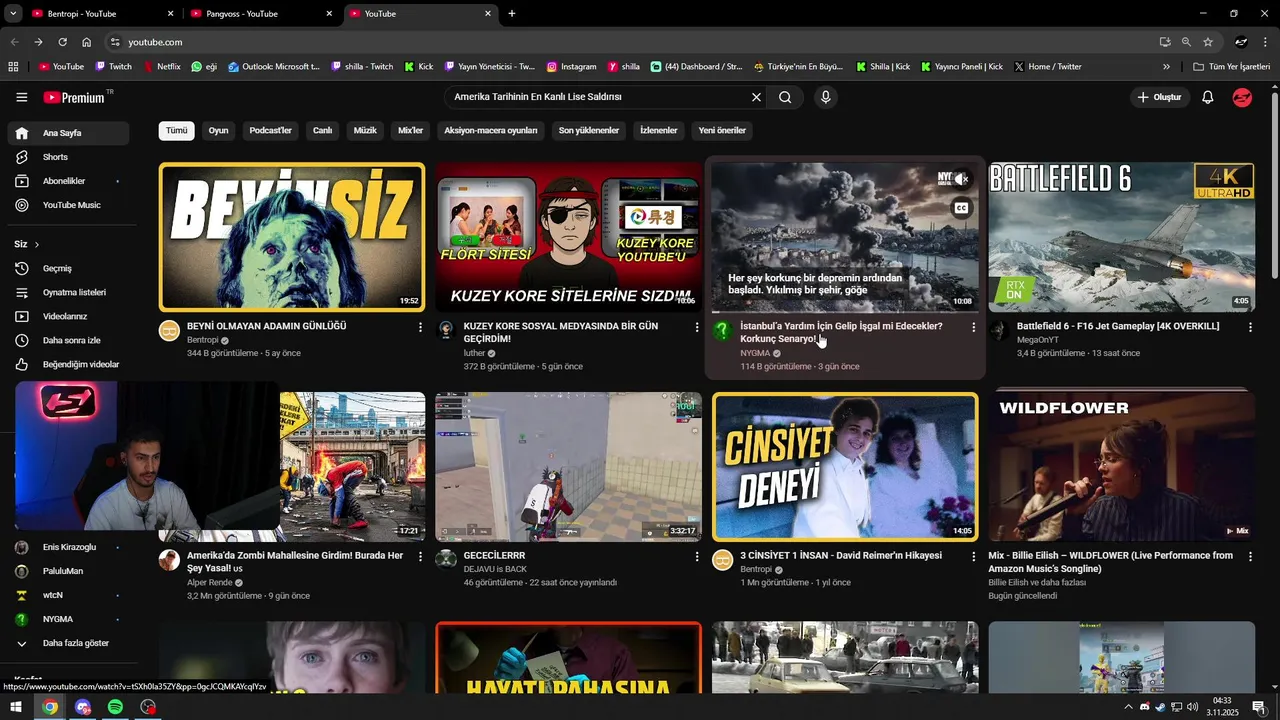This screenshot has height=720, width=1280.
Task: Start voice search with microphone
Action: point(825,97)
